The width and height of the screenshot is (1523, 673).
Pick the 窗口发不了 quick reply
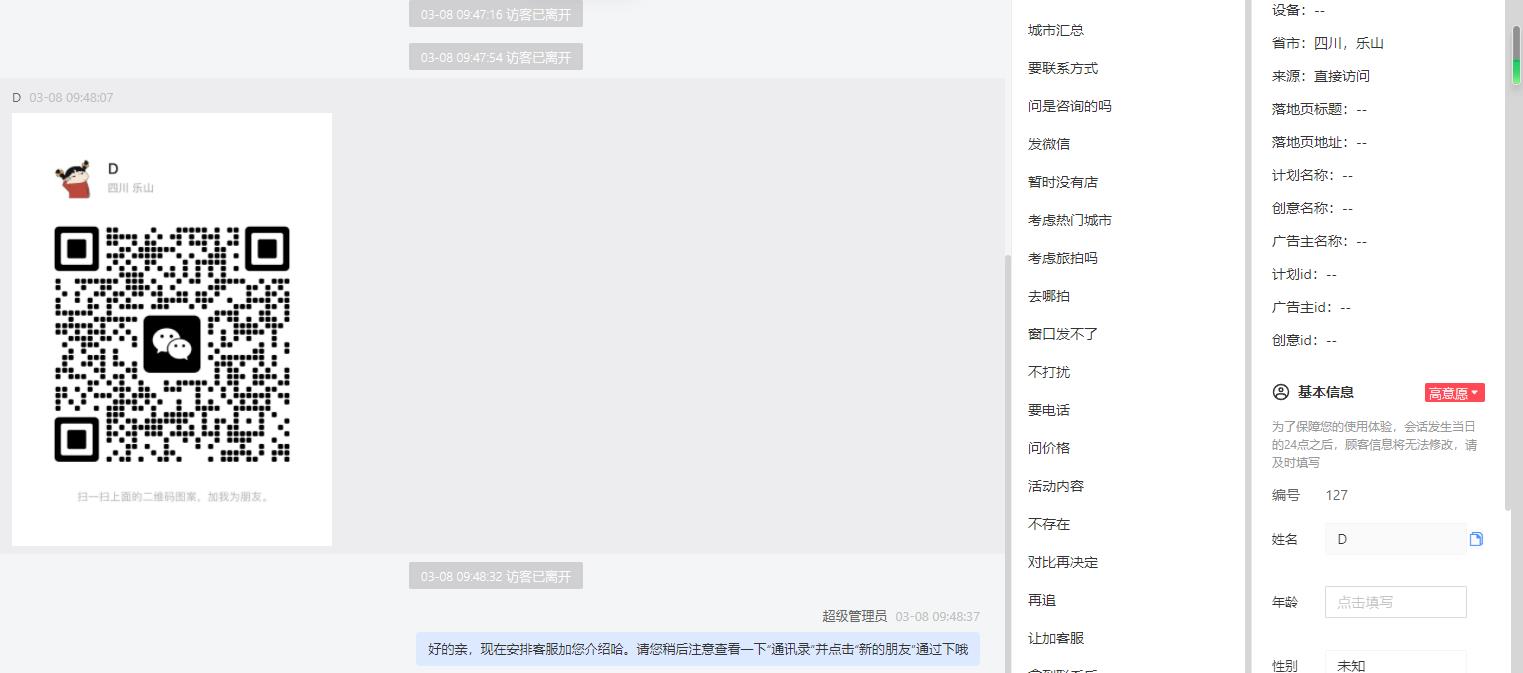coord(1063,334)
